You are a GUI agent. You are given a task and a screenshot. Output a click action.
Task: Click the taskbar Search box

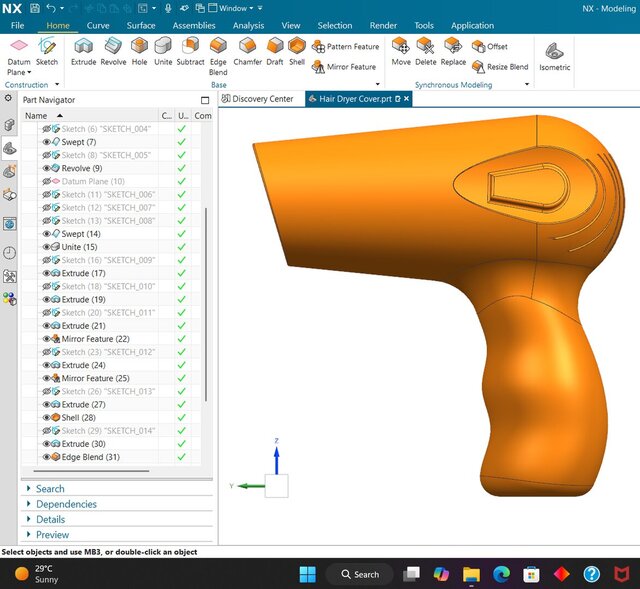pyautogui.click(x=360, y=574)
